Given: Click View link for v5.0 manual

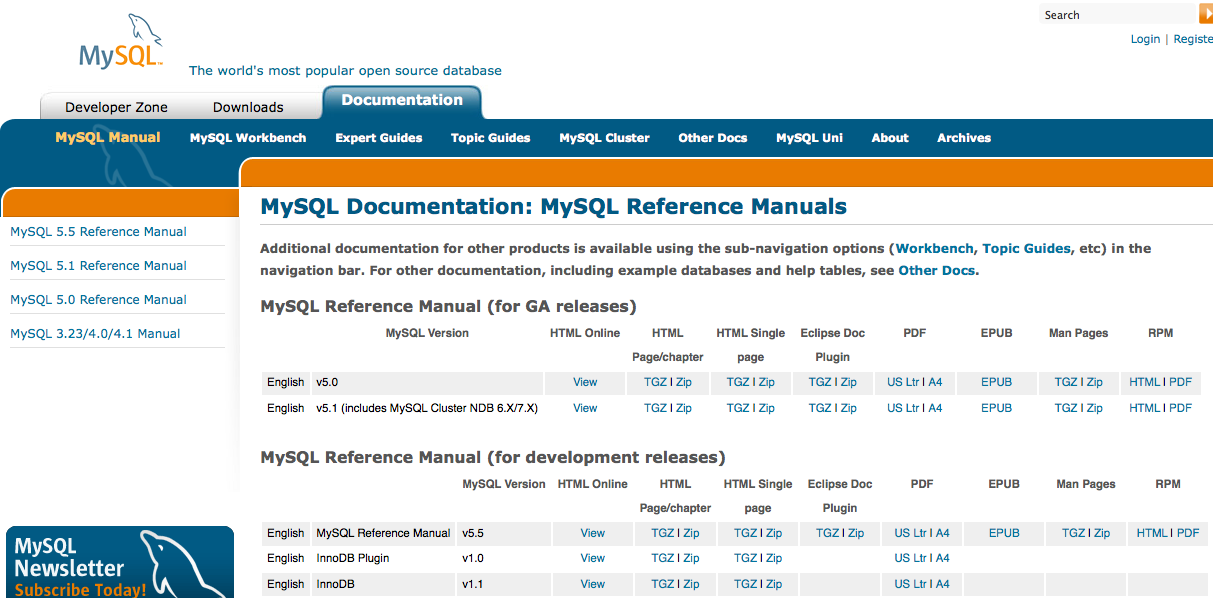Looking at the screenshot, I should pos(585,382).
